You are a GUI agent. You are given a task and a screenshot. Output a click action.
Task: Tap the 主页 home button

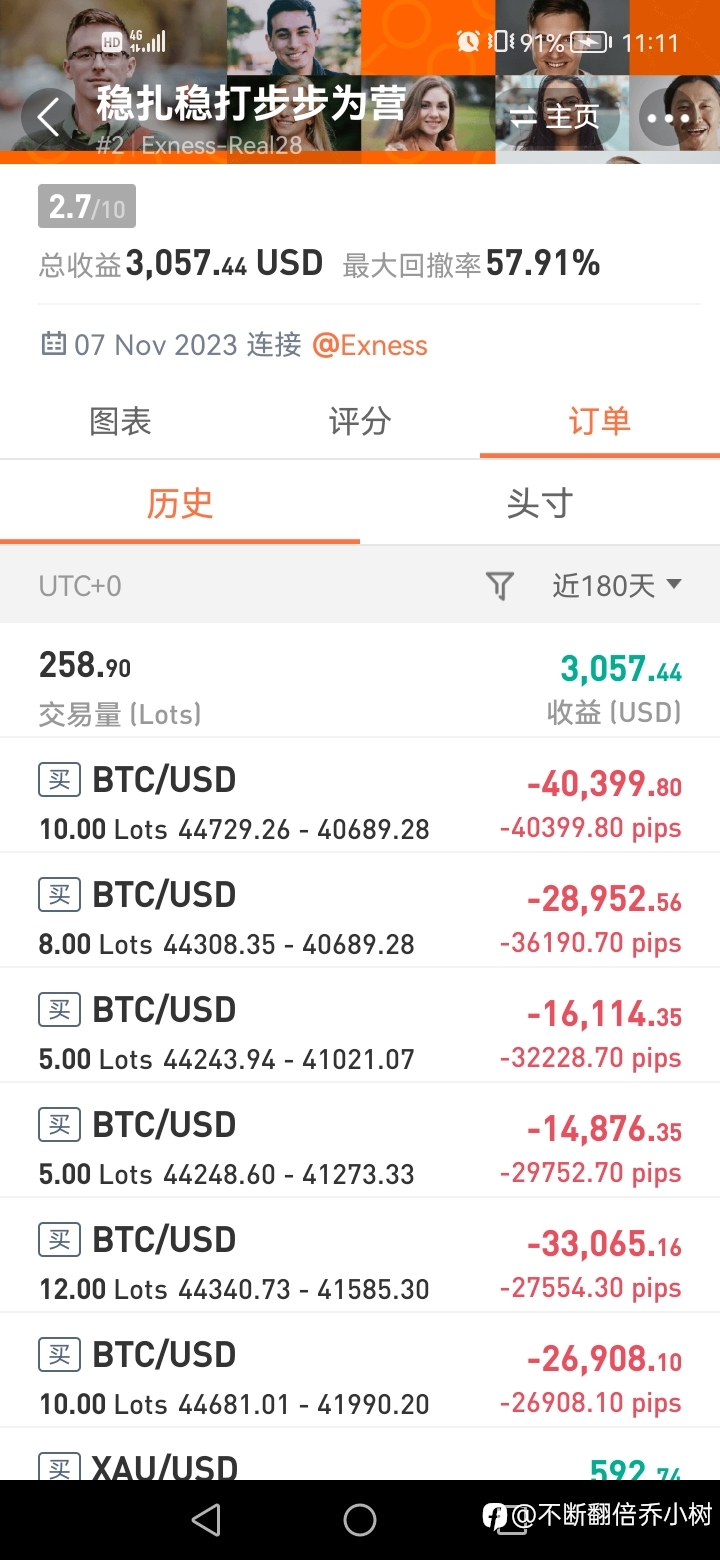tap(555, 117)
